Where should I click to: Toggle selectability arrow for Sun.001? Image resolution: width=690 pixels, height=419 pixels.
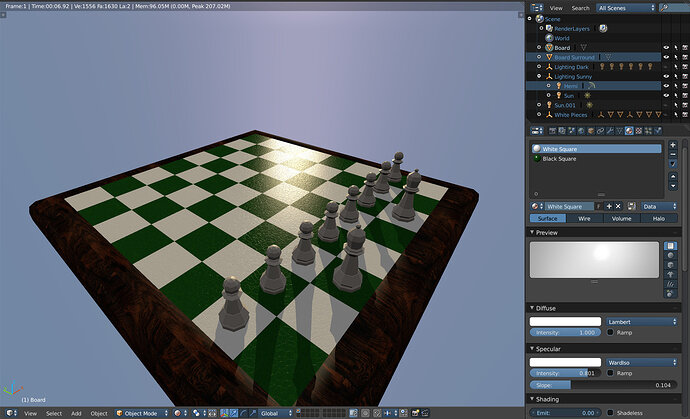pos(676,105)
